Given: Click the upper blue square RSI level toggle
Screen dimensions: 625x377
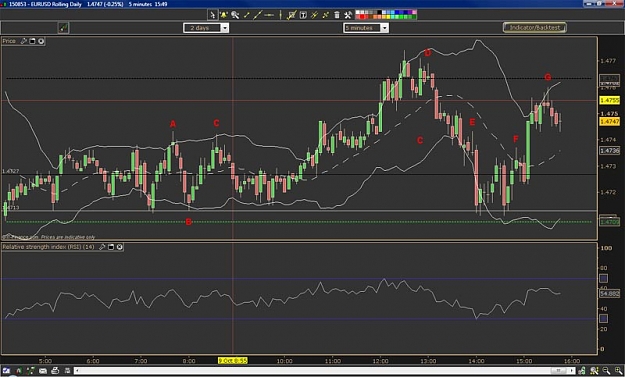Looking at the screenshot, I should click(x=603, y=278).
